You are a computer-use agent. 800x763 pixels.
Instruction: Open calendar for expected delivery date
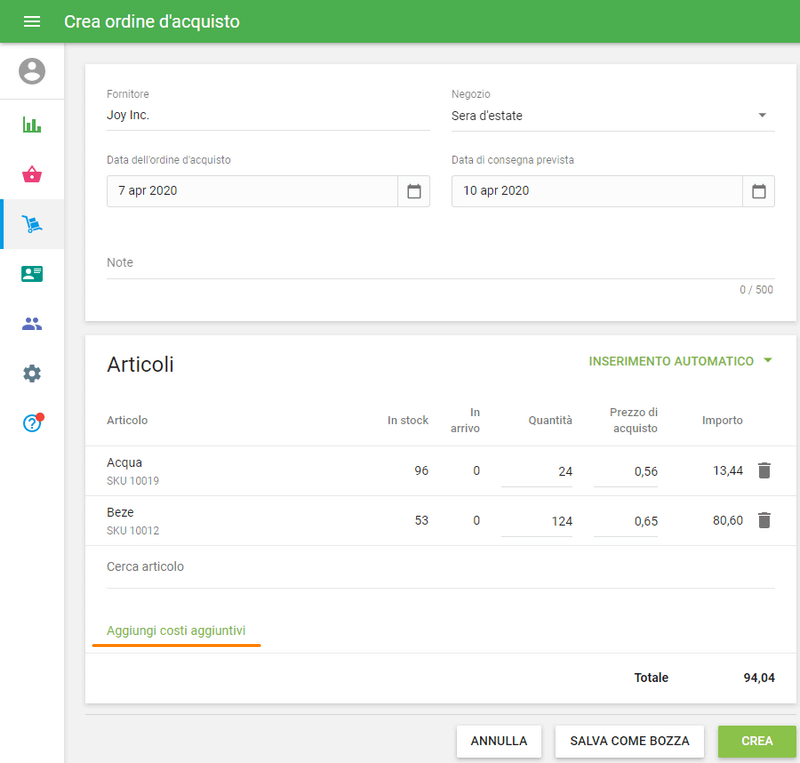(x=759, y=191)
